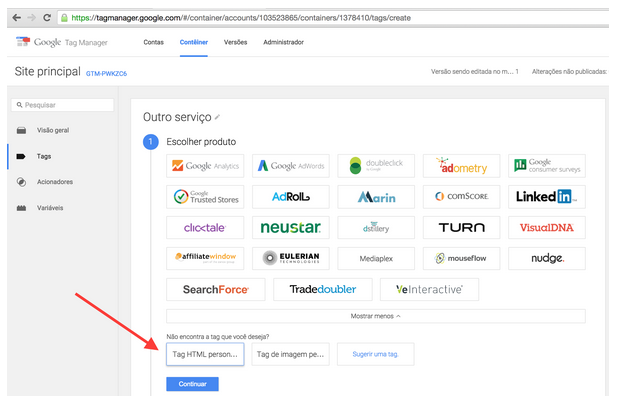Click the Pesquisar search field

pyautogui.click(x=63, y=105)
